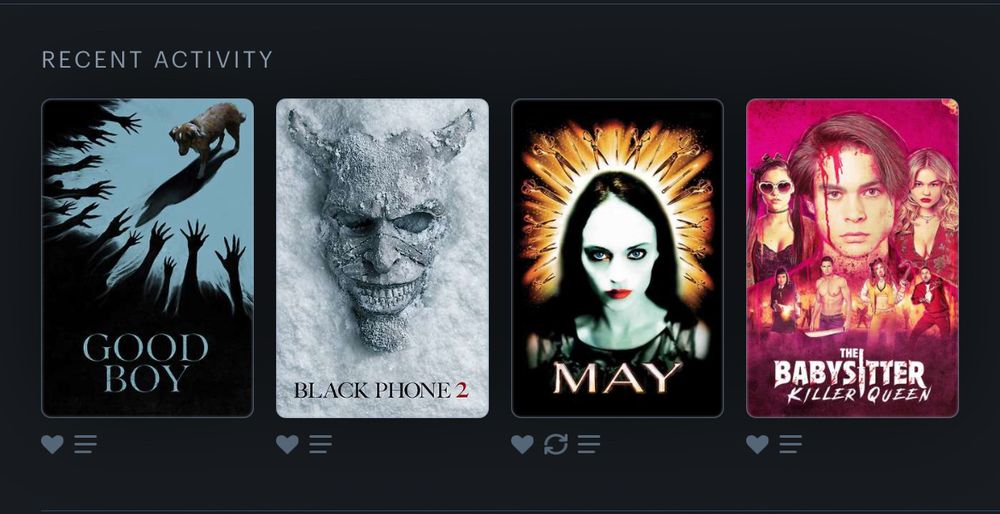This screenshot has width=1000, height=514.
Task: Open the review lines icon under Black Phone 2
Action: pyautogui.click(x=320, y=444)
